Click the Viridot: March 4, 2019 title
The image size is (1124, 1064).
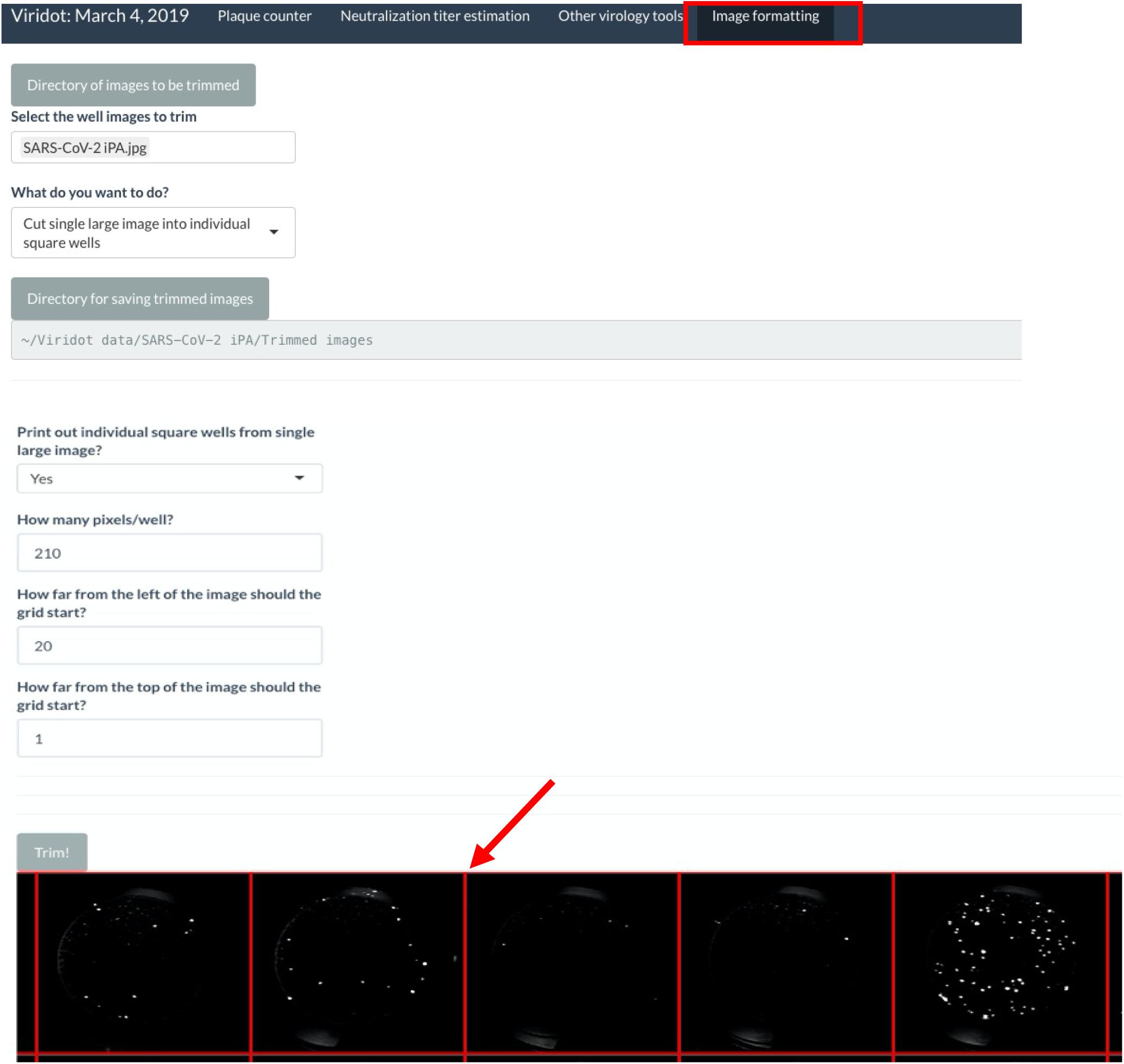(100, 16)
